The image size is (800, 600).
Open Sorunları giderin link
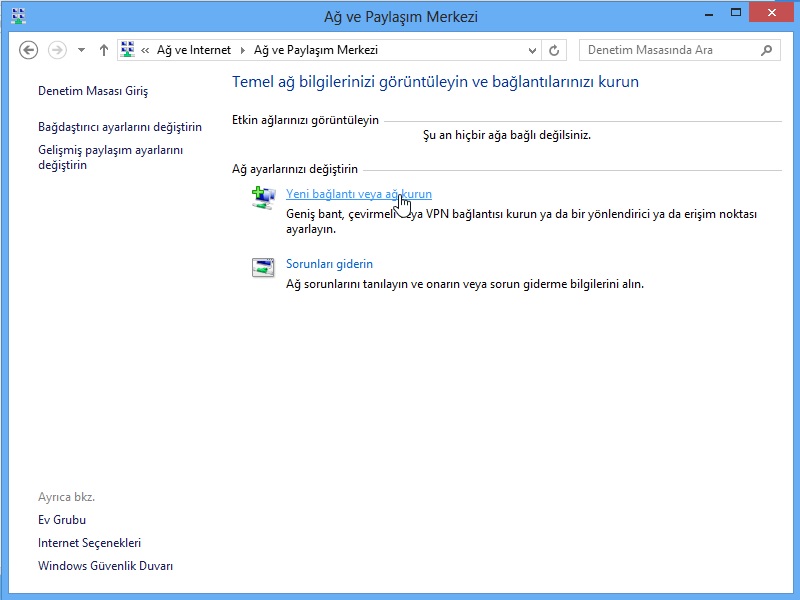point(329,264)
